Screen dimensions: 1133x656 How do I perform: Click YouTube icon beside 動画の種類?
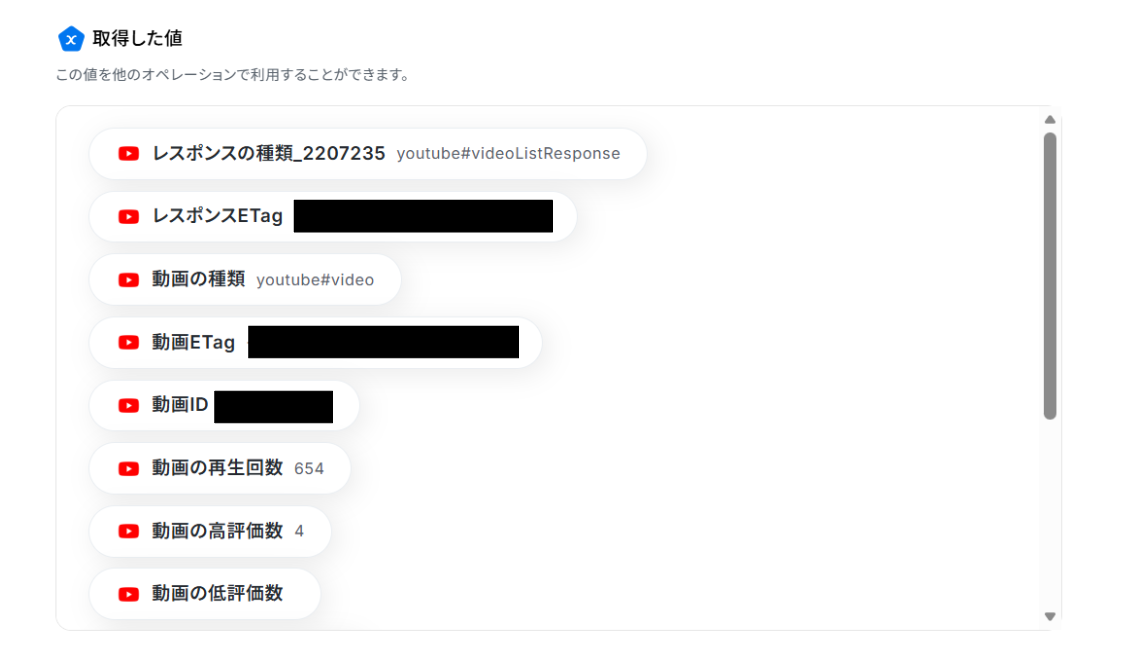click(129, 280)
